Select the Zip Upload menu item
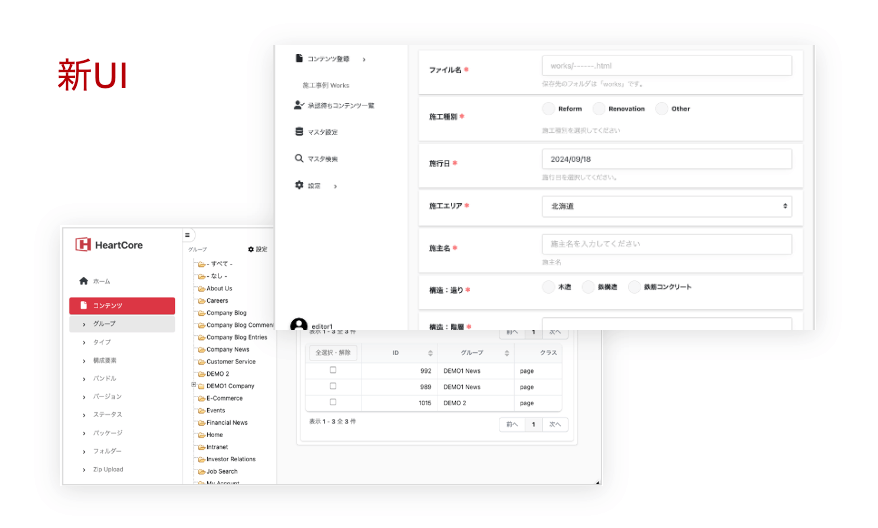 click(108, 469)
